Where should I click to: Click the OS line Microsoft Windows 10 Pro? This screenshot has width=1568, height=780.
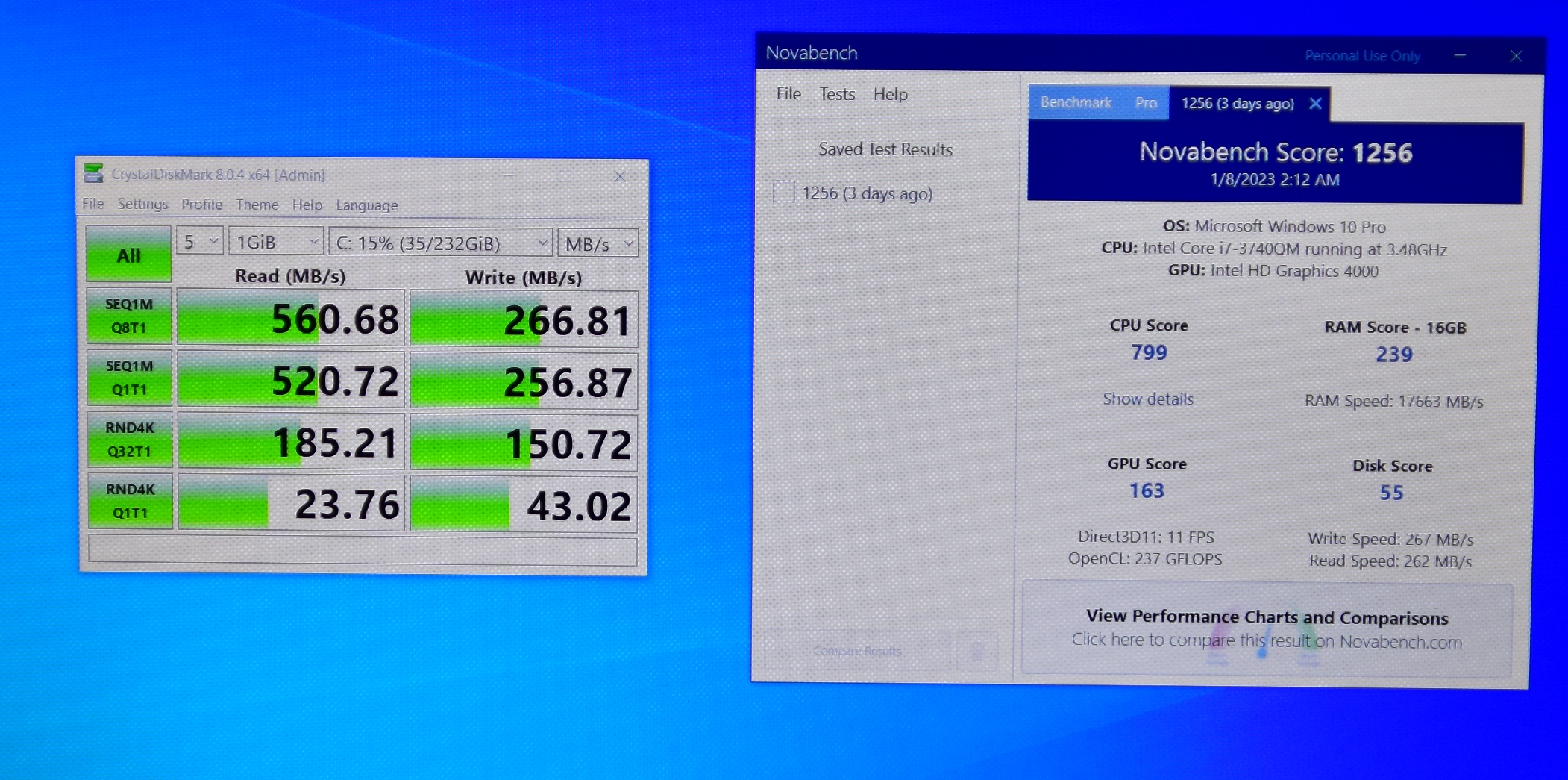(x=1274, y=226)
